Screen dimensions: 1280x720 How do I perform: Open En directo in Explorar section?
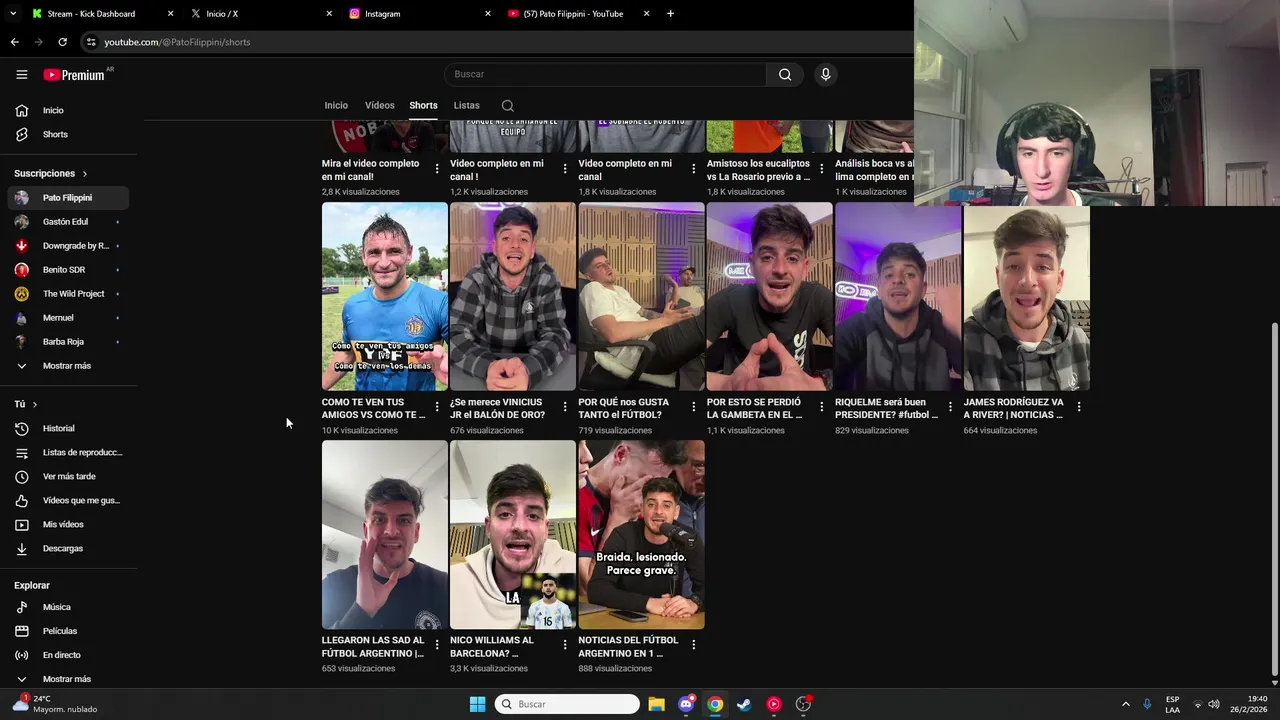(68, 655)
